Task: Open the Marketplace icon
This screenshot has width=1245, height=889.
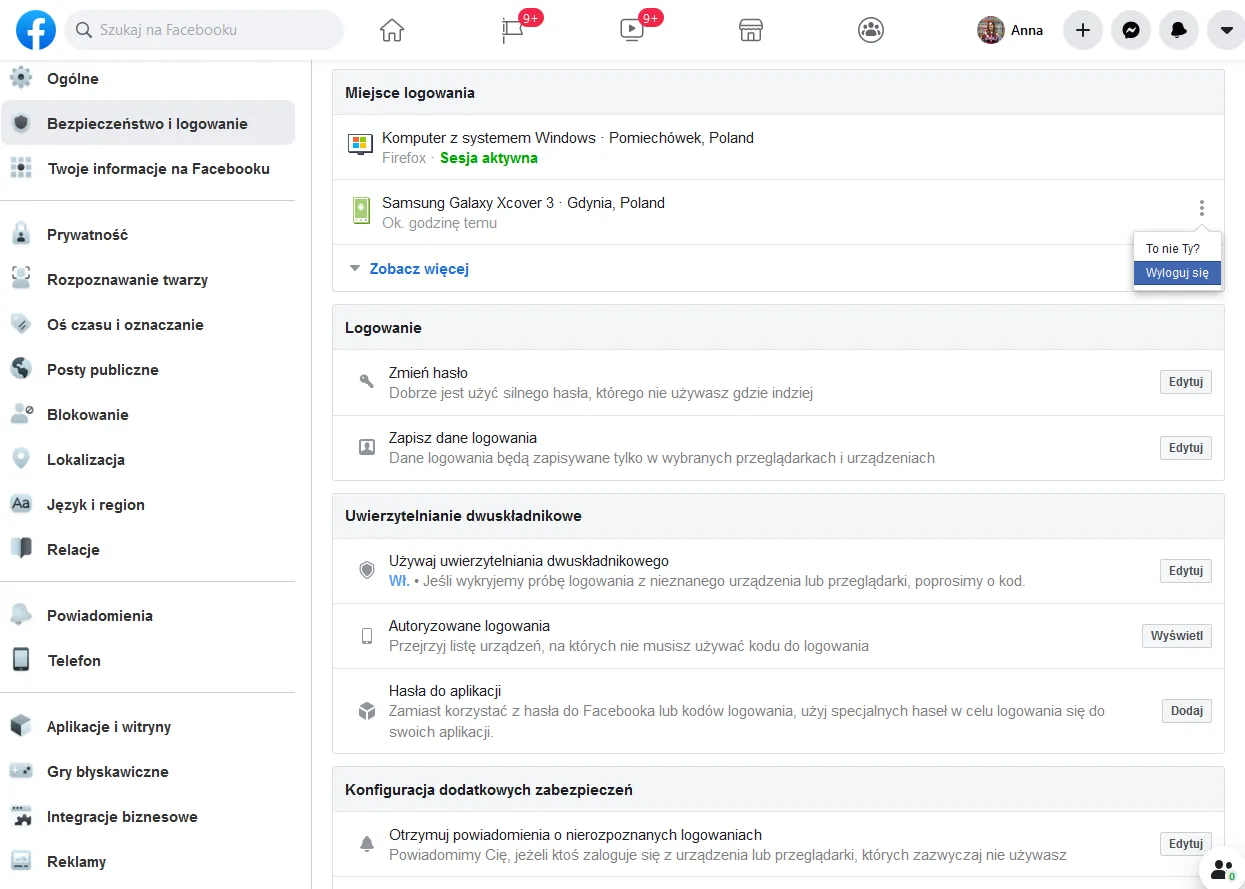Action: click(751, 30)
